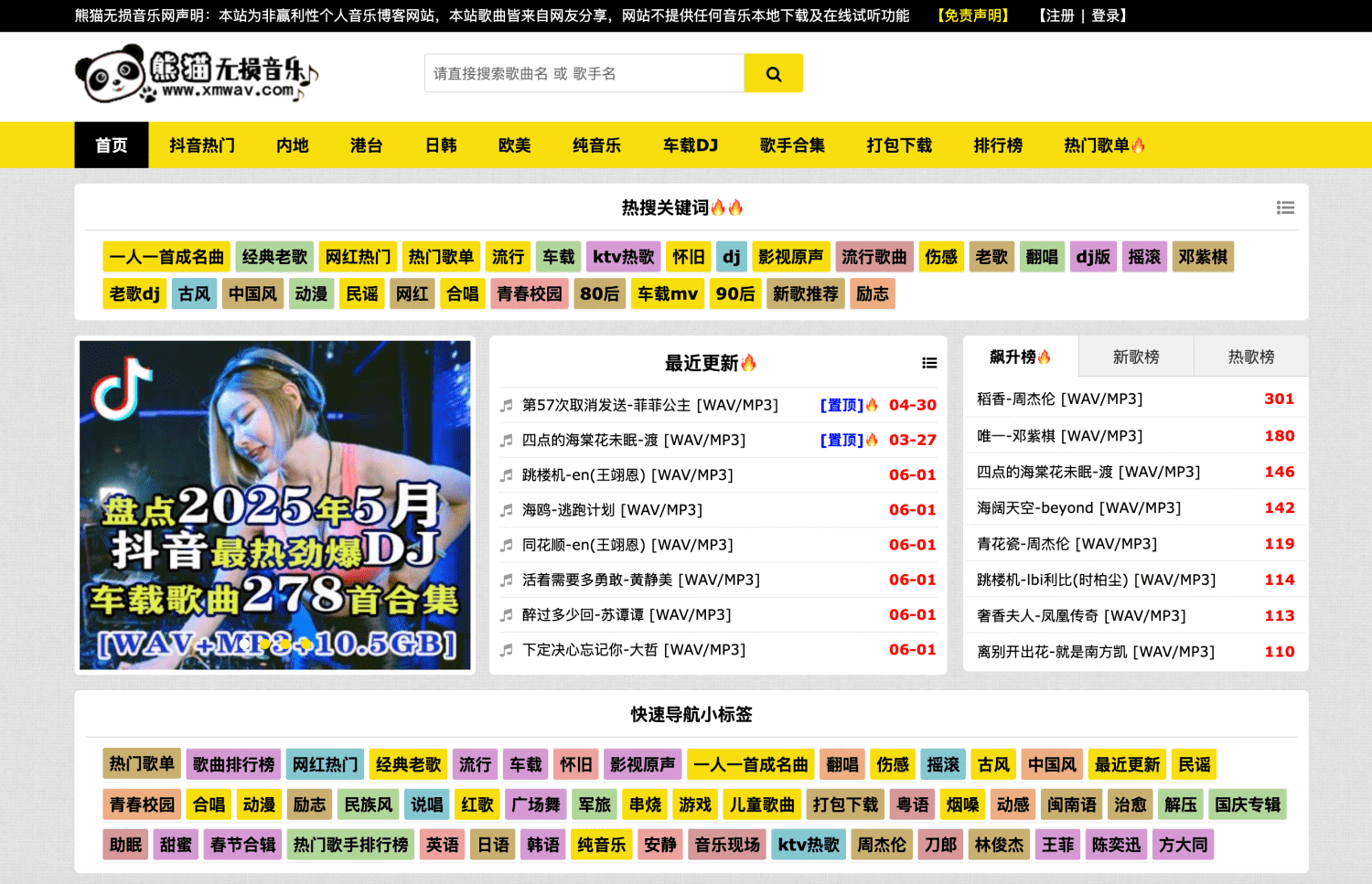
Task: Click the 方大同 quick navigation tag
Action: 1183,845
